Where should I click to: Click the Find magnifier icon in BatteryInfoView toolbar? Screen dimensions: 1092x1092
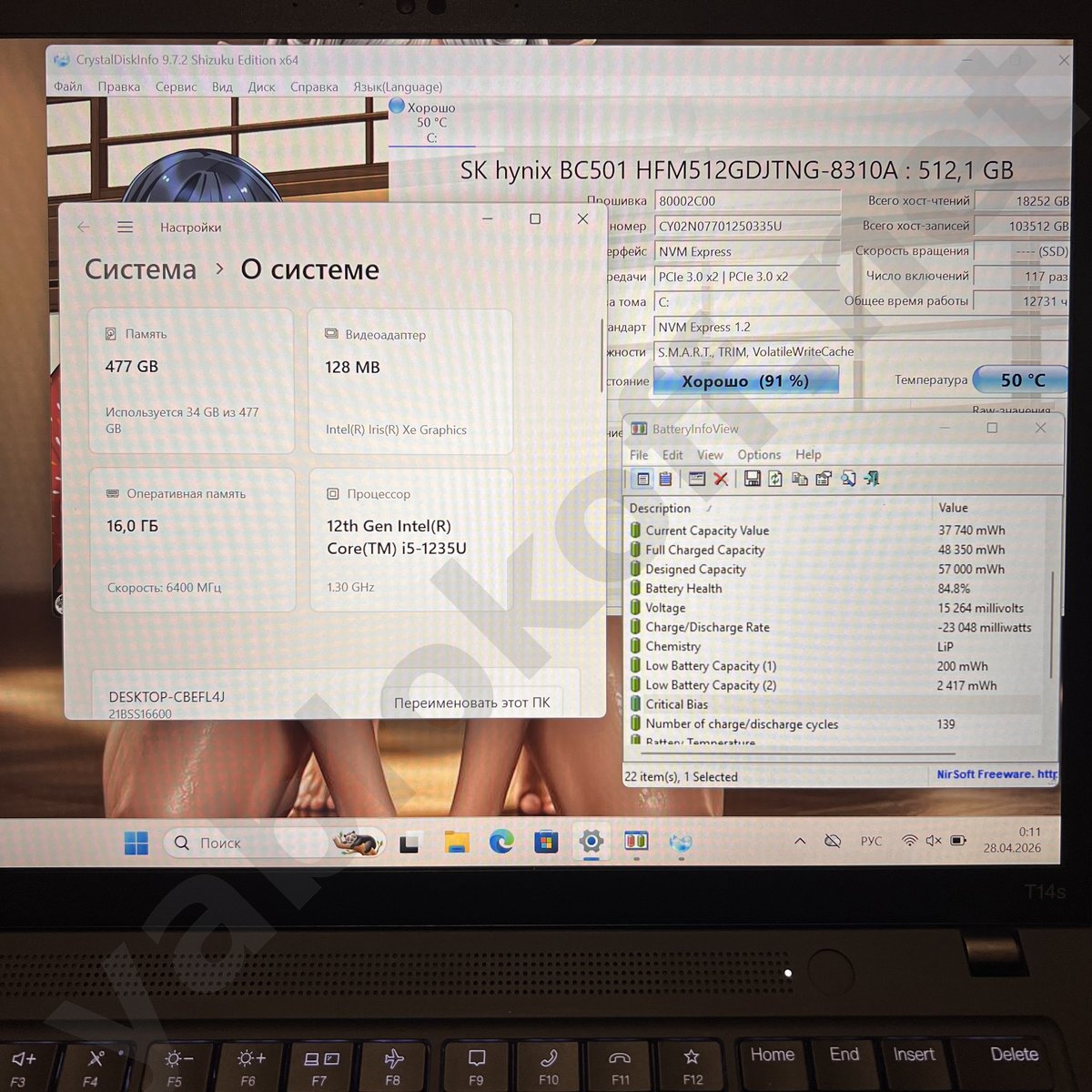click(x=848, y=479)
